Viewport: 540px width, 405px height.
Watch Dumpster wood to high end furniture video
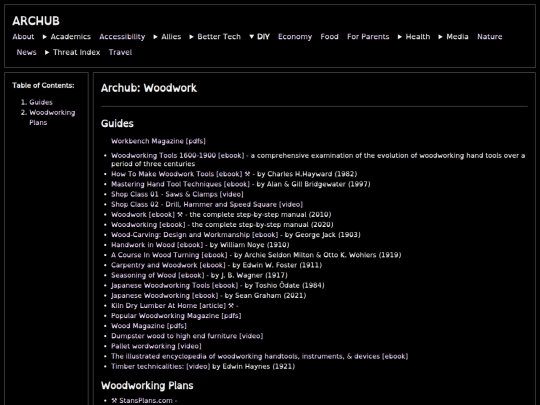[x=187, y=336]
